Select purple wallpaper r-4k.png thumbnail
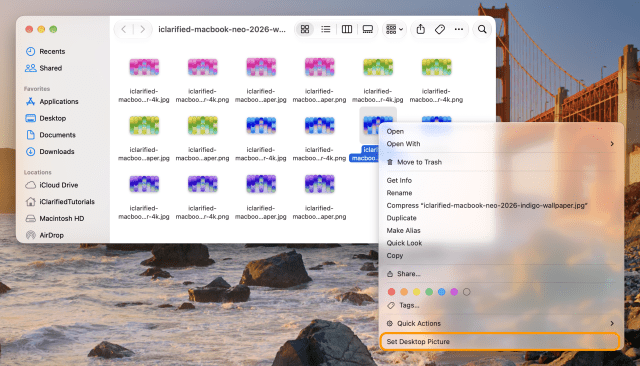The width and height of the screenshot is (640, 366). (202, 184)
